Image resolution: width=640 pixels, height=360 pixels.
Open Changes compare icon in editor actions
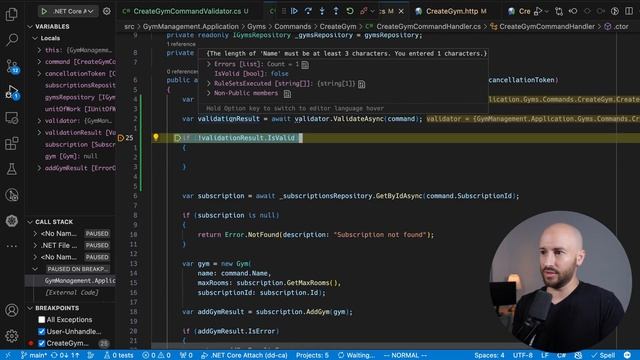[x=559, y=11]
